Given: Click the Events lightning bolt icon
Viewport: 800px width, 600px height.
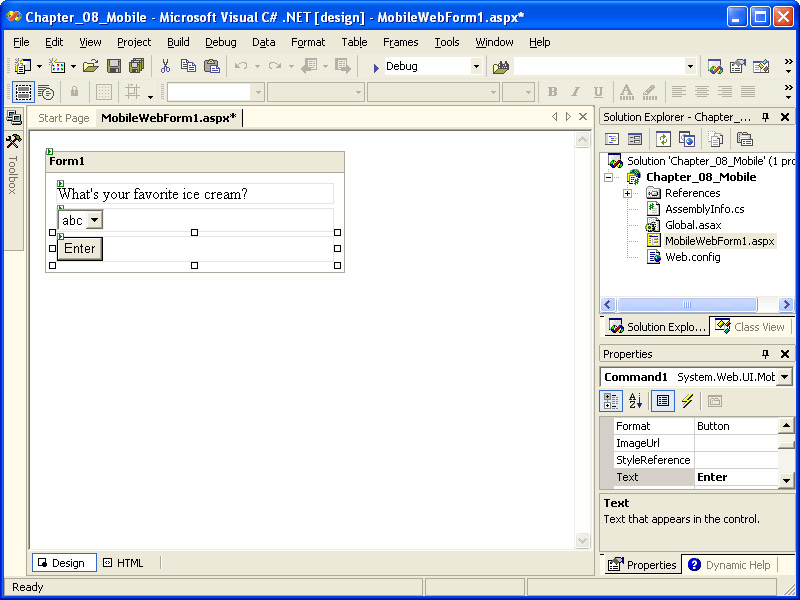Looking at the screenshot, I should [x=687, y=401].
